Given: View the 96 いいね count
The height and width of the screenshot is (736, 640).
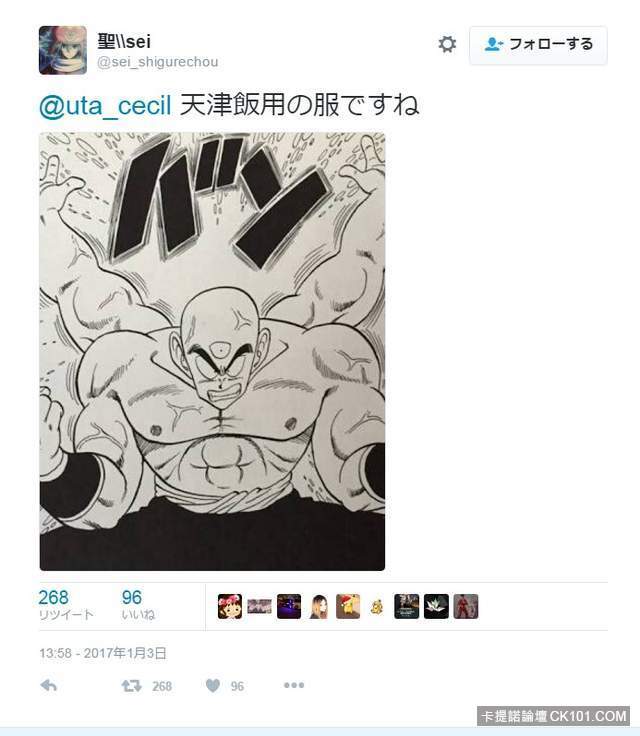Looking at the screenshot, I should point(138,605).
